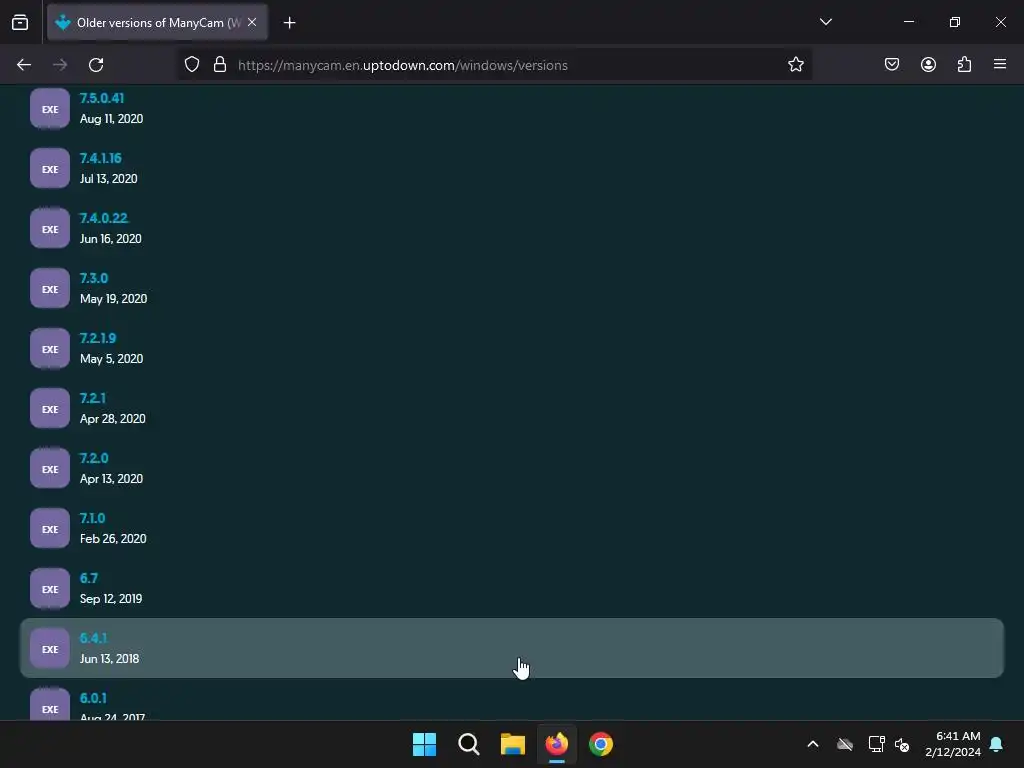This screenshot has height=768, width=1024.
Task: Click EXE icon beside Apr 28, 2020
Action: tap(50, 409)
